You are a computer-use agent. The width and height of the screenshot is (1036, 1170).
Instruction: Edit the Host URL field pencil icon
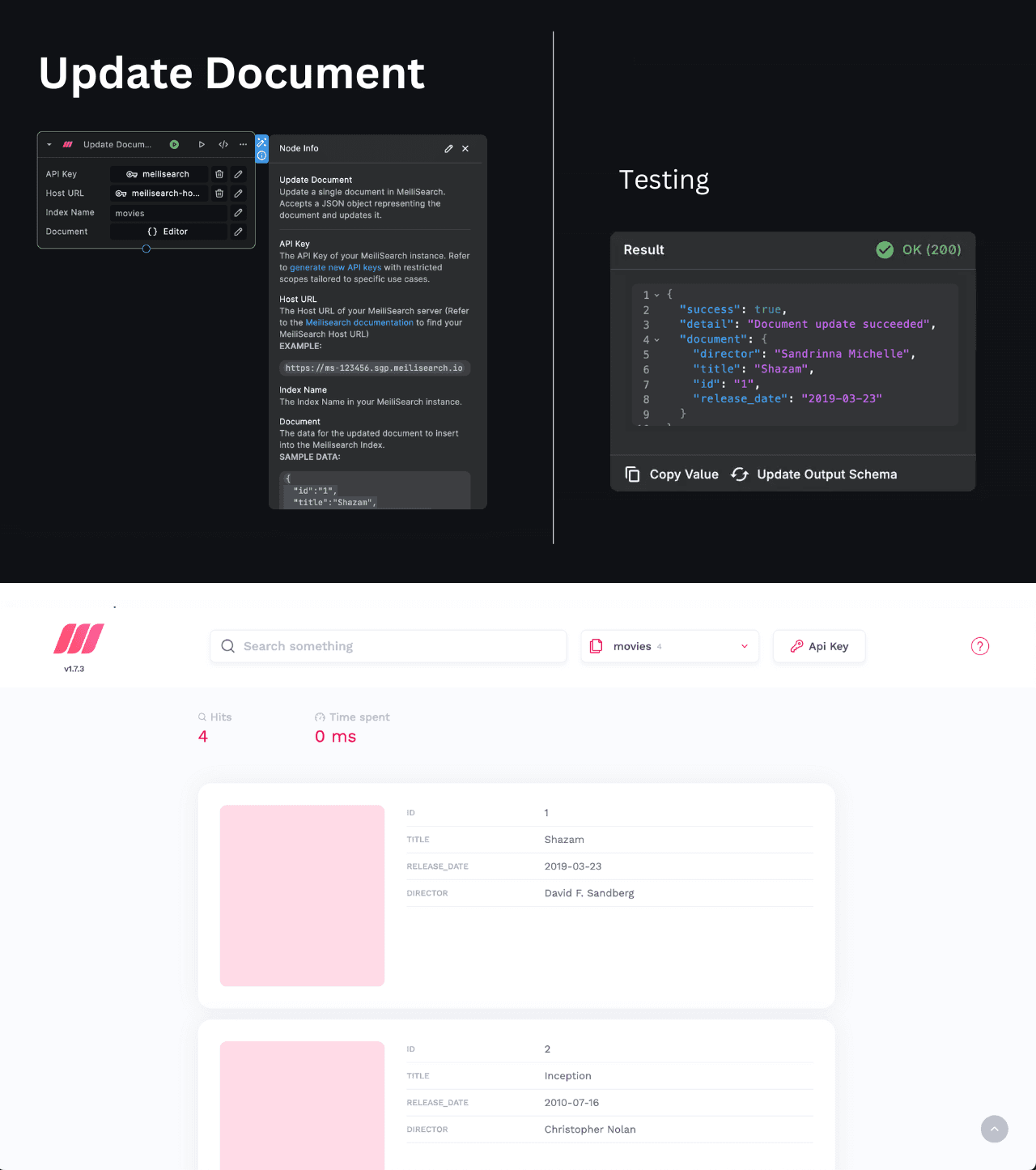(239, 194)
